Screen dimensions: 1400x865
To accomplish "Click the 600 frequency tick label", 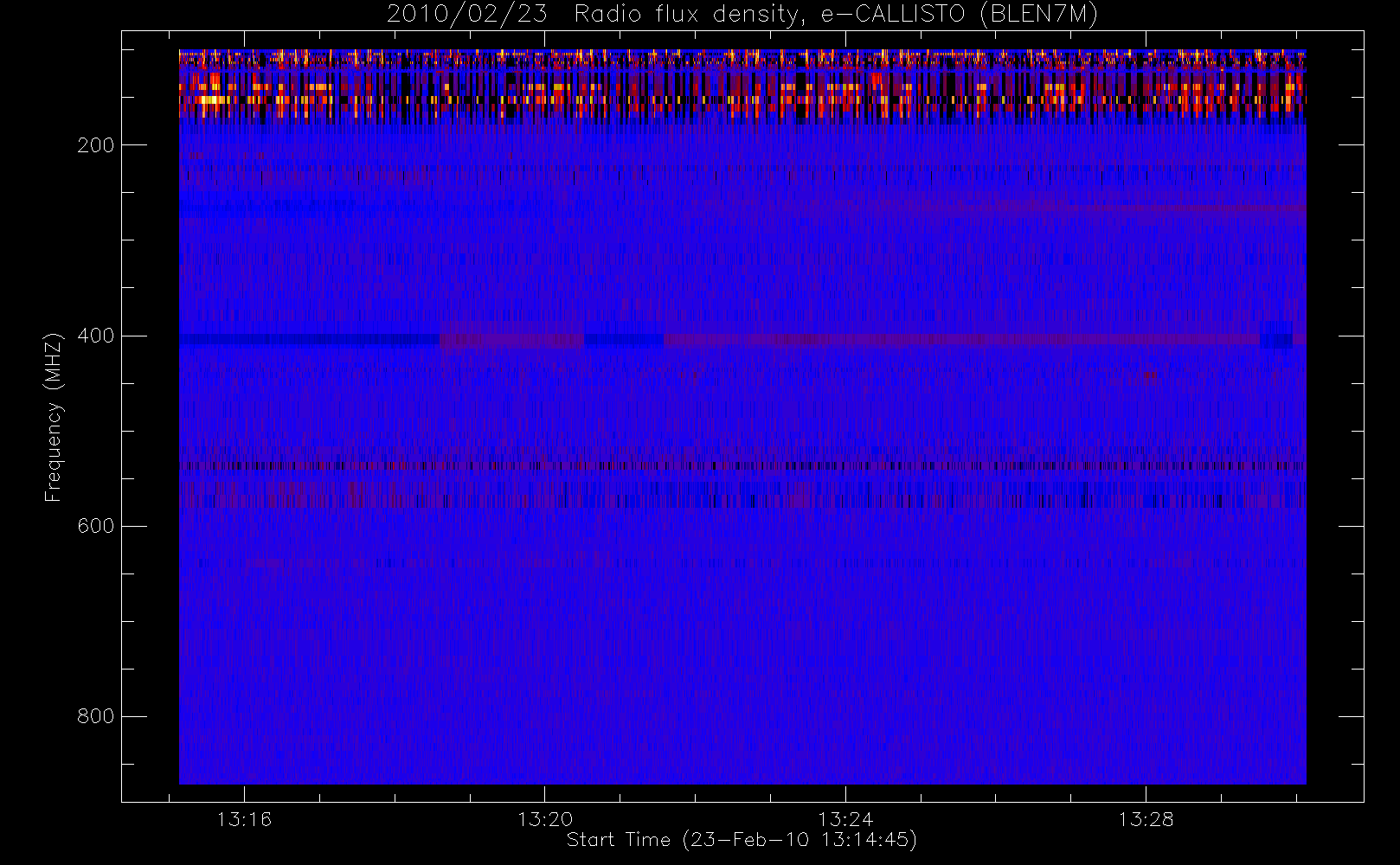I will click(x=95, y=526).
